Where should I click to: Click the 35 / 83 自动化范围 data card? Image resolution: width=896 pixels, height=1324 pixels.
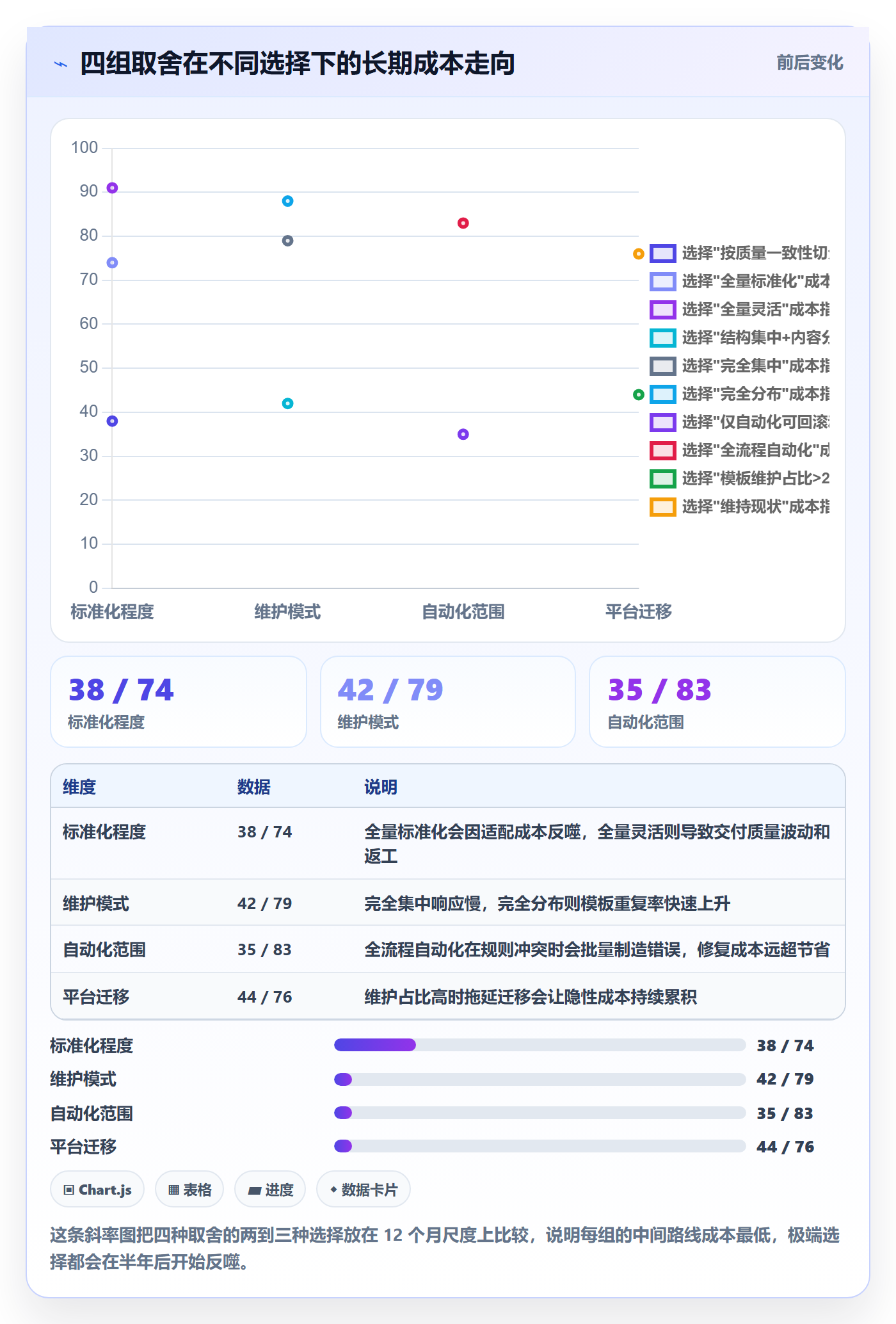(x=717, y=702)
